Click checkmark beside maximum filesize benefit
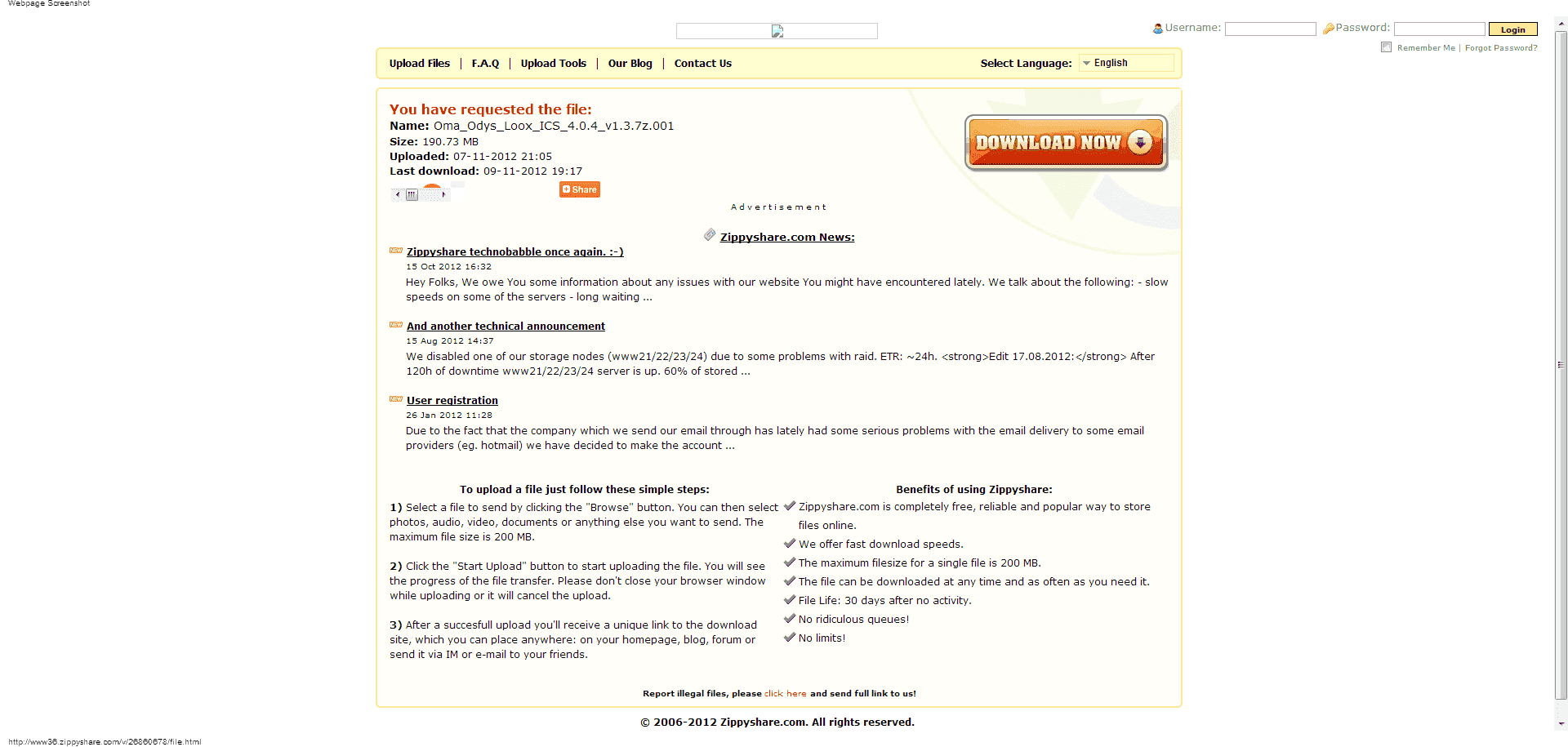Viewport: 1568px width, 747px height. tap(790, 562)
